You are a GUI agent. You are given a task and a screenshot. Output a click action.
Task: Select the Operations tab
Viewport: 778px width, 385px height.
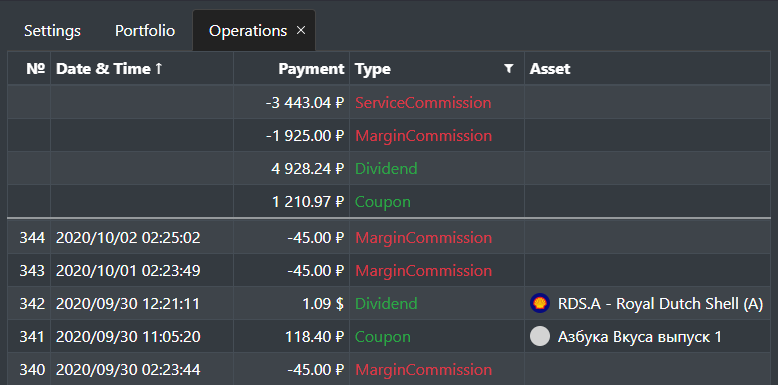[248, 31]
